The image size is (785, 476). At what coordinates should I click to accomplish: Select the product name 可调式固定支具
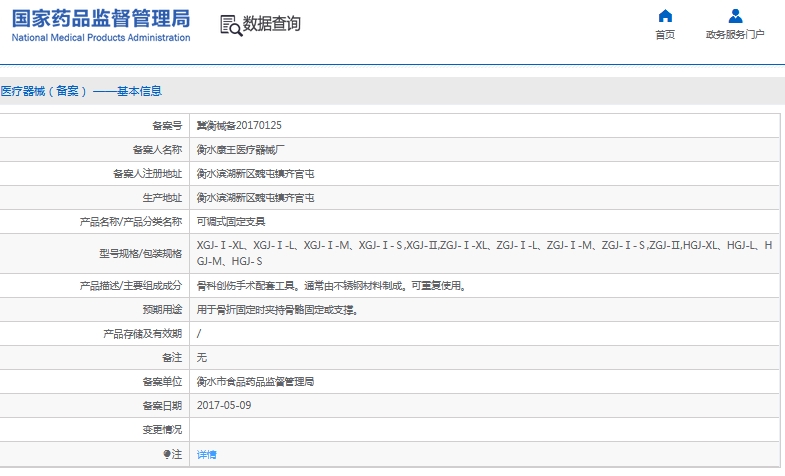pos(231,222)
